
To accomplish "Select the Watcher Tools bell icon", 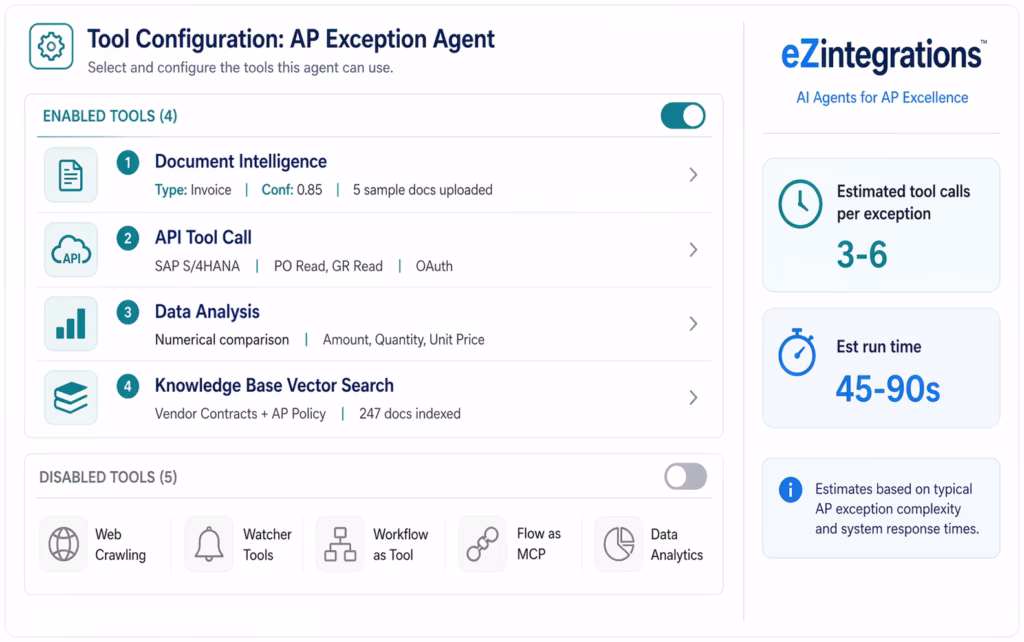I will [x=209, y=544].
